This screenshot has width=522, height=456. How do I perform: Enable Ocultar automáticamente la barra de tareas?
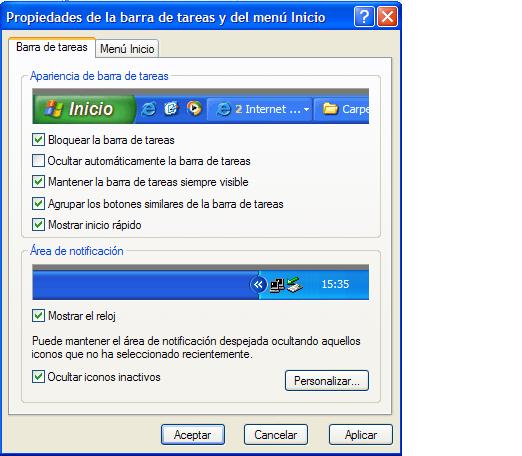coord(38,161)
